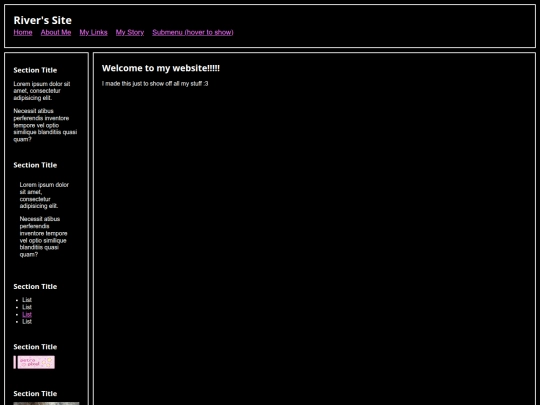This screenshot has height=405, width=540.
Task: Click the partially visible image at sidebar bottom
Action: click(46, 403)
